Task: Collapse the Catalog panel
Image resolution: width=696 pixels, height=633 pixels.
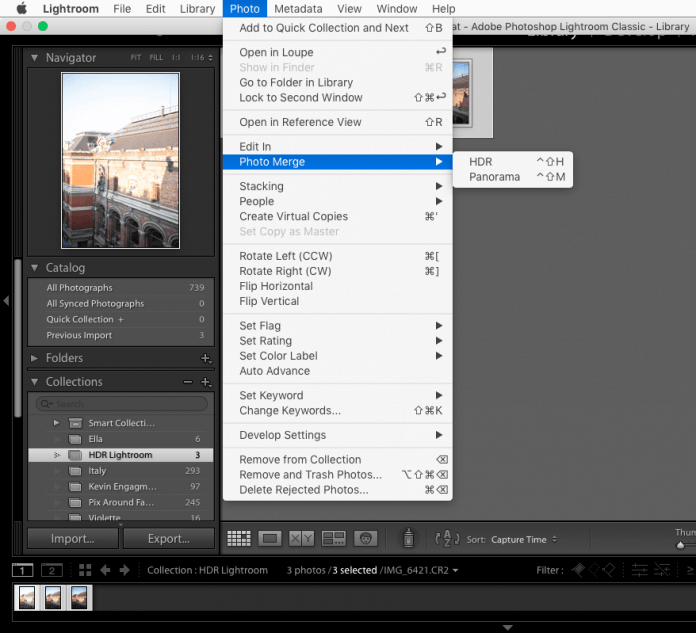Action: click(x=34, y=268)
